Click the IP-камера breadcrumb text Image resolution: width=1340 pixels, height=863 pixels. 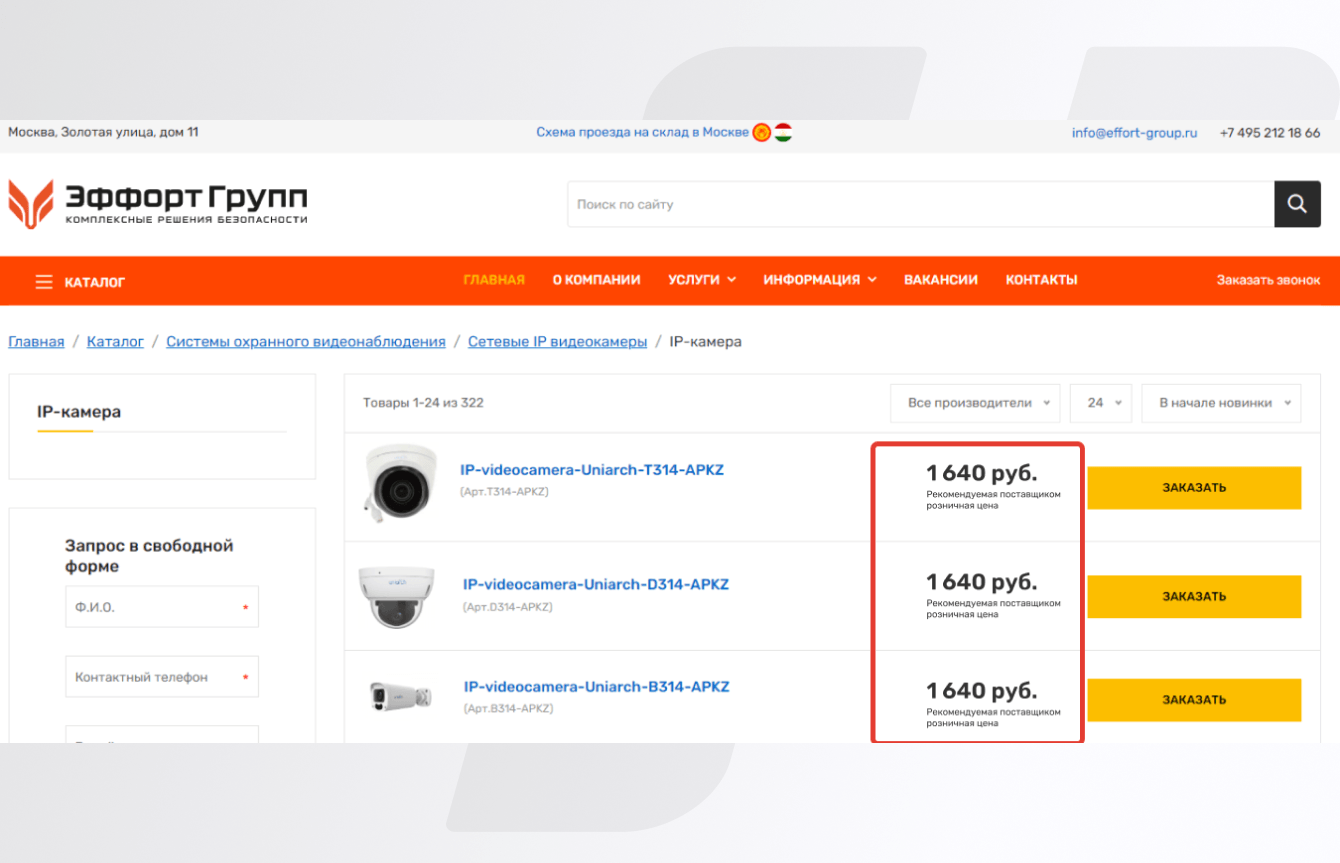click(x=706, y=342)
